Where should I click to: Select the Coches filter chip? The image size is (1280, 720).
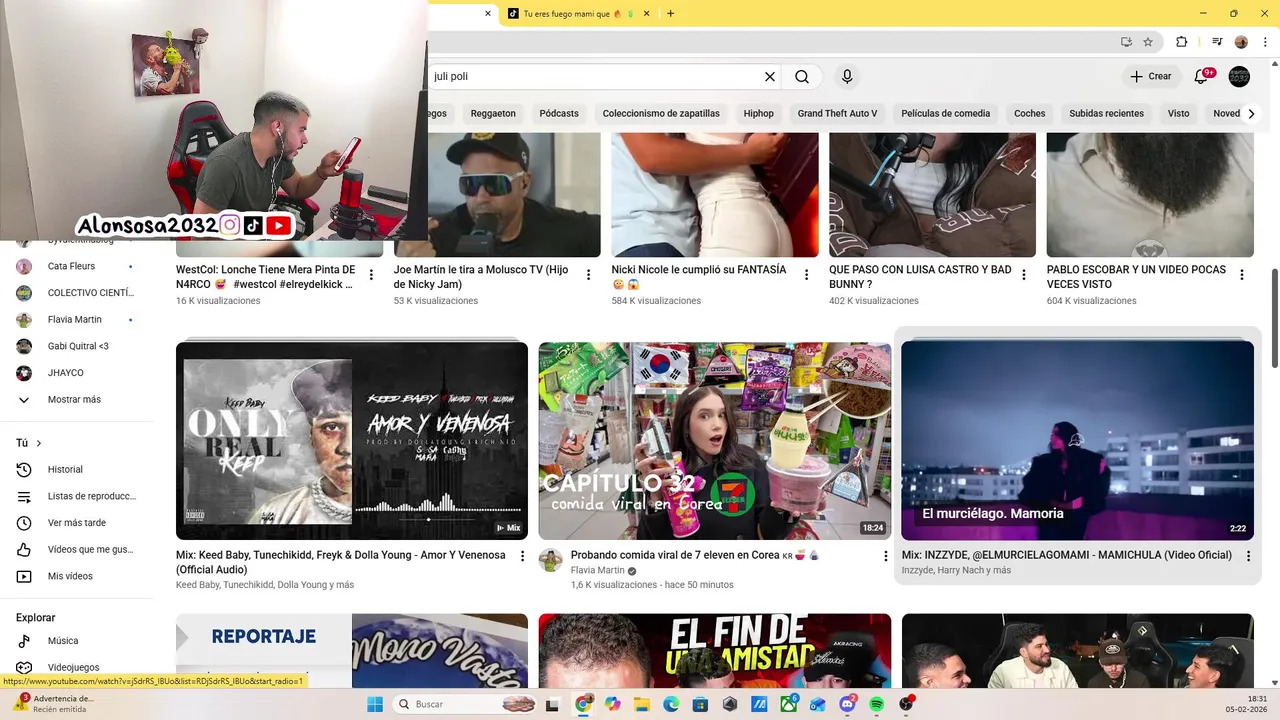[x=1030, y=114]
